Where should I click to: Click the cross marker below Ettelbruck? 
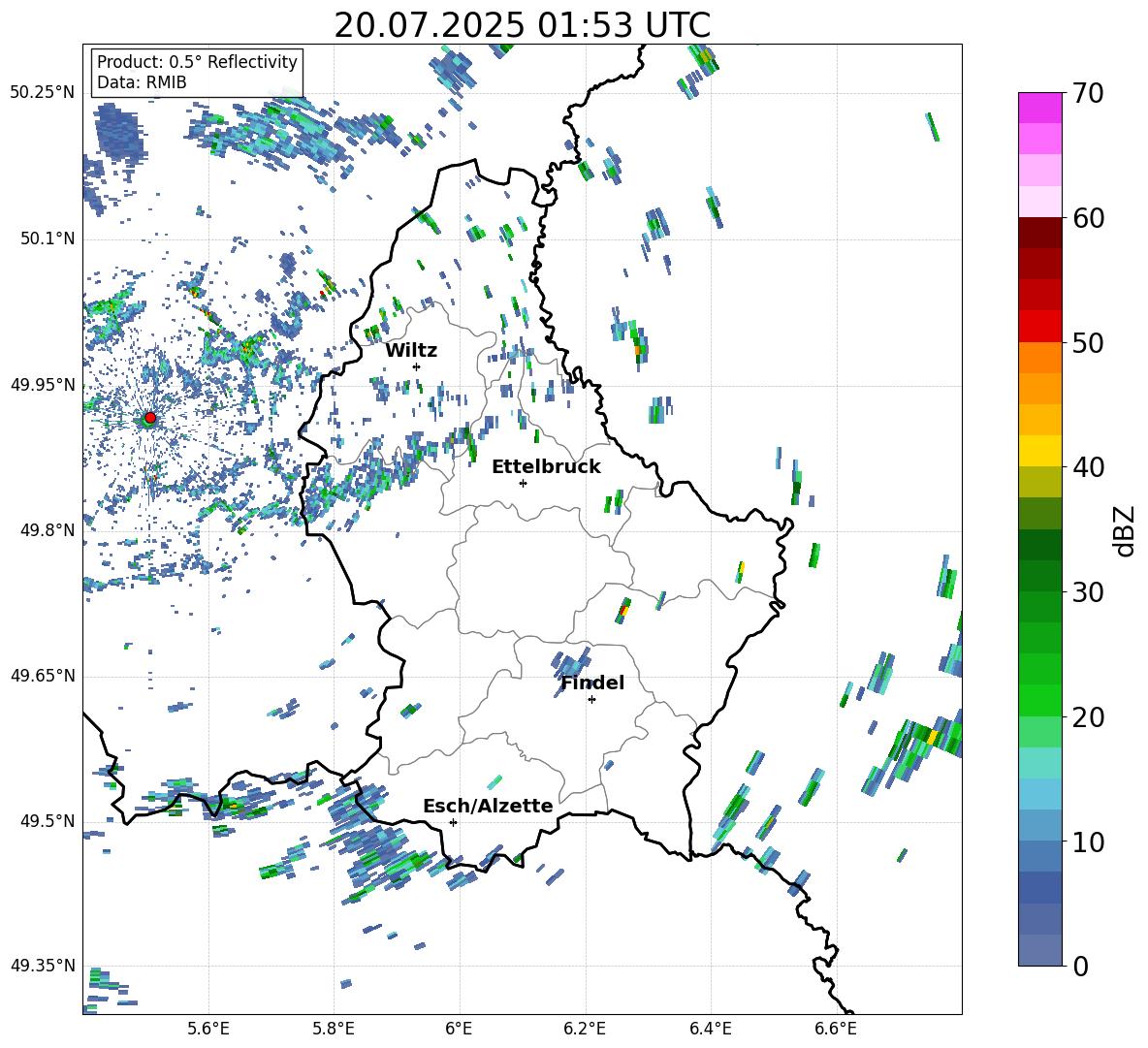tap(523, 483)
